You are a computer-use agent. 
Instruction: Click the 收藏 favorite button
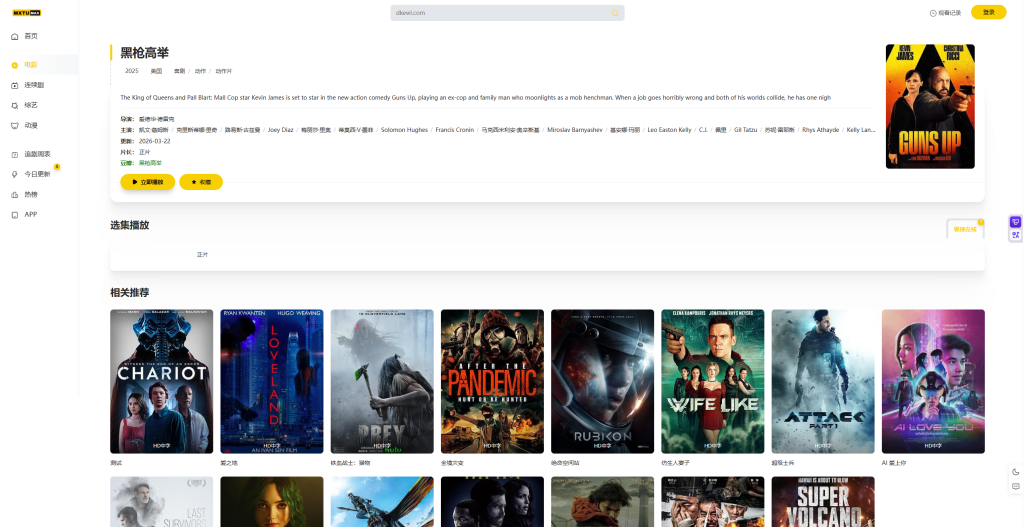coord(201,182)
